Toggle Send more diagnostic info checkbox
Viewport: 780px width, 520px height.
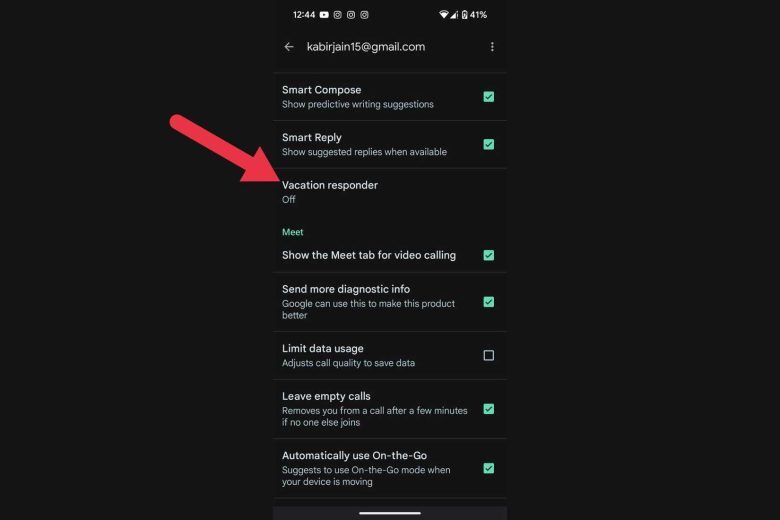point(488,302)
